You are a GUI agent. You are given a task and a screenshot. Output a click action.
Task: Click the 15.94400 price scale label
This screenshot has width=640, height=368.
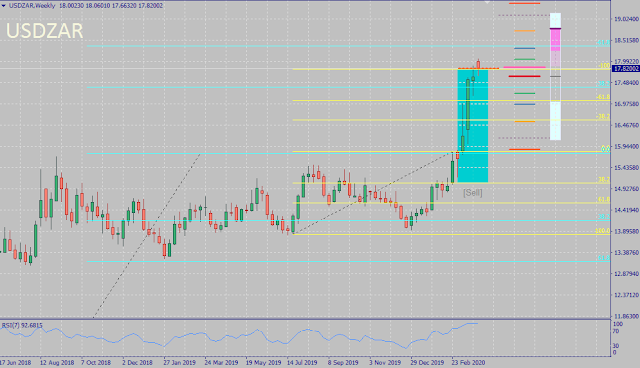pyautogui.click(x=627, y=146)
